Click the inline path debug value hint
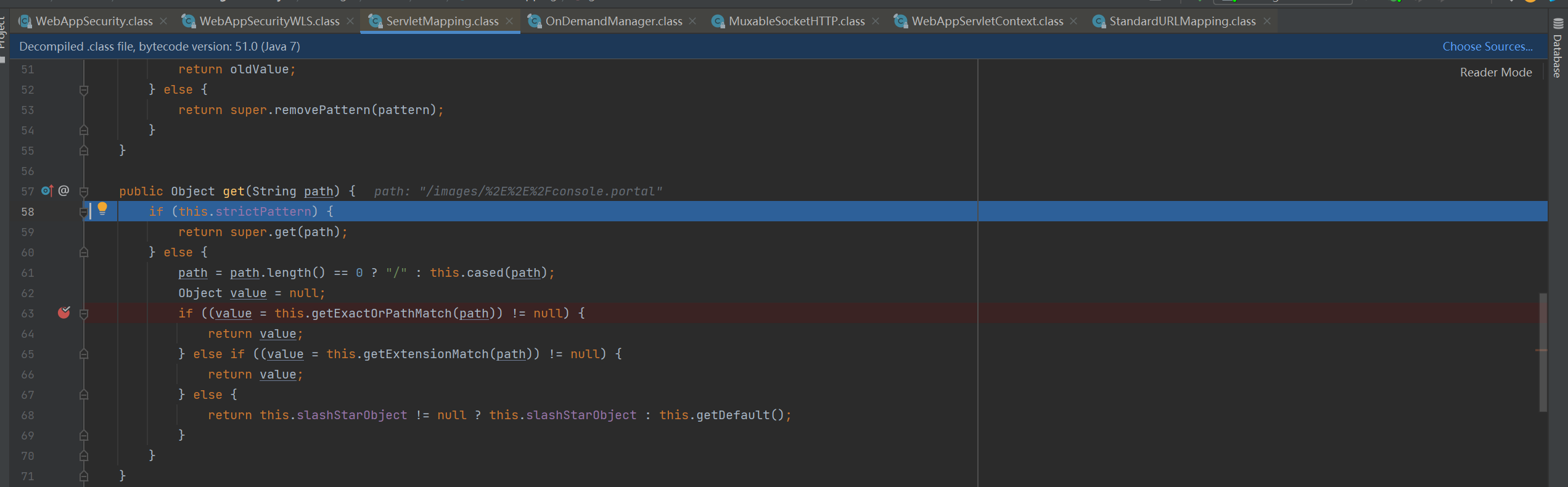This screenshot has height=487, width=1568. point(518,191)
